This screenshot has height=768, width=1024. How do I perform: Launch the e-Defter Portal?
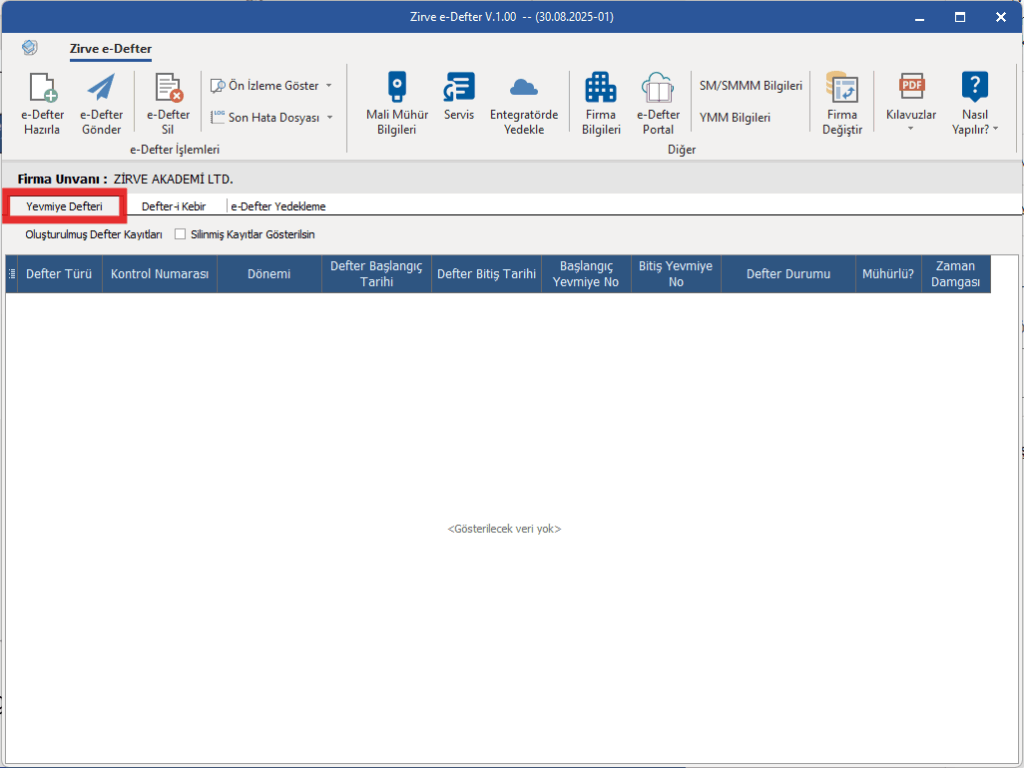coord(658,103)
